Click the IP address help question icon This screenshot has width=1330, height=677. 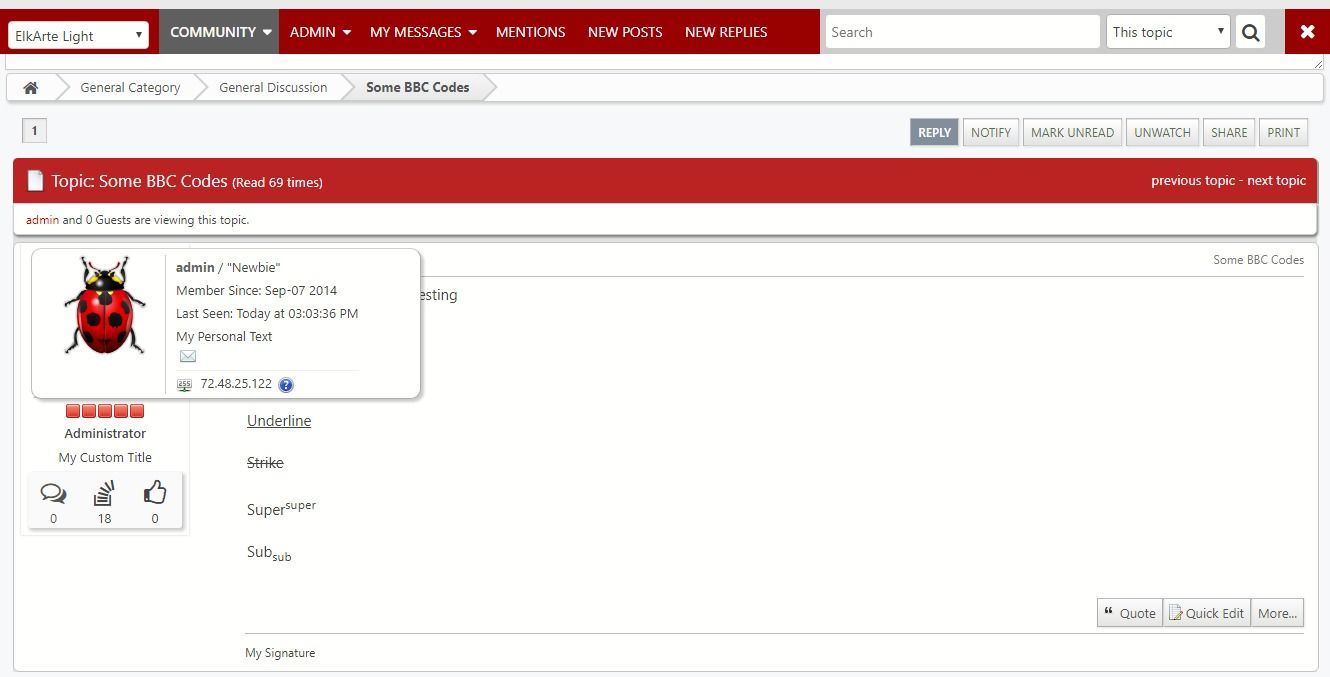[286, 385]
